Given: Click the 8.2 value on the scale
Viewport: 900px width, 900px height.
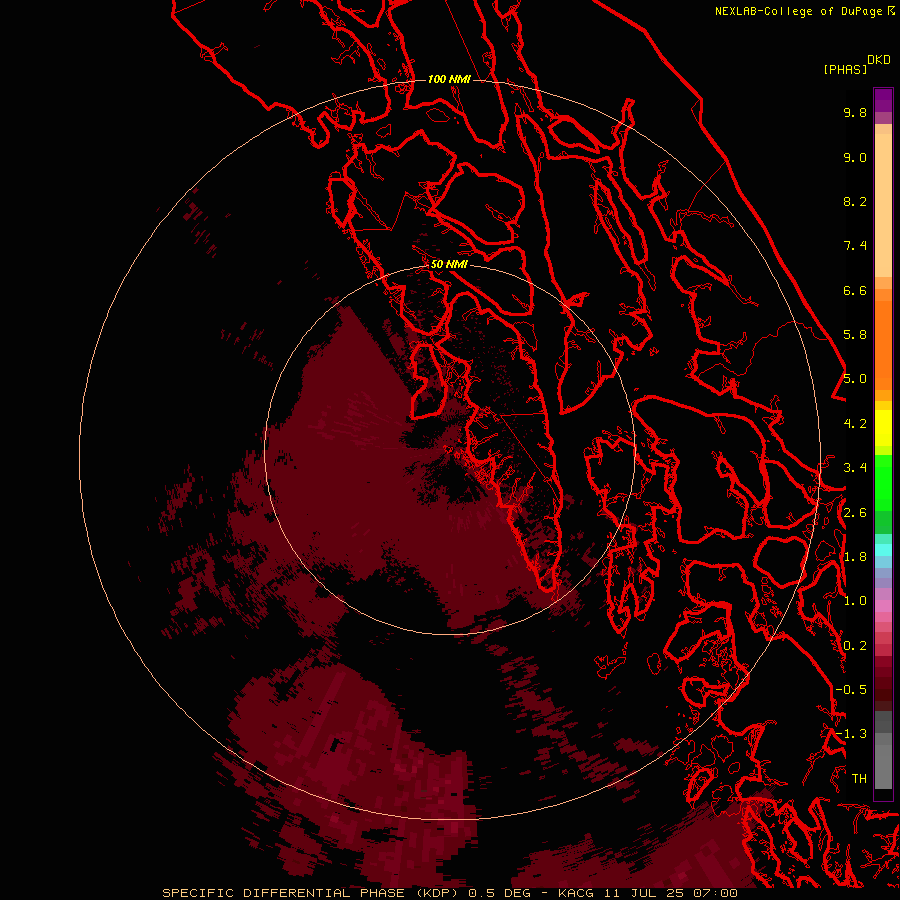Looking at the screenshot, I should coord(855,201).
